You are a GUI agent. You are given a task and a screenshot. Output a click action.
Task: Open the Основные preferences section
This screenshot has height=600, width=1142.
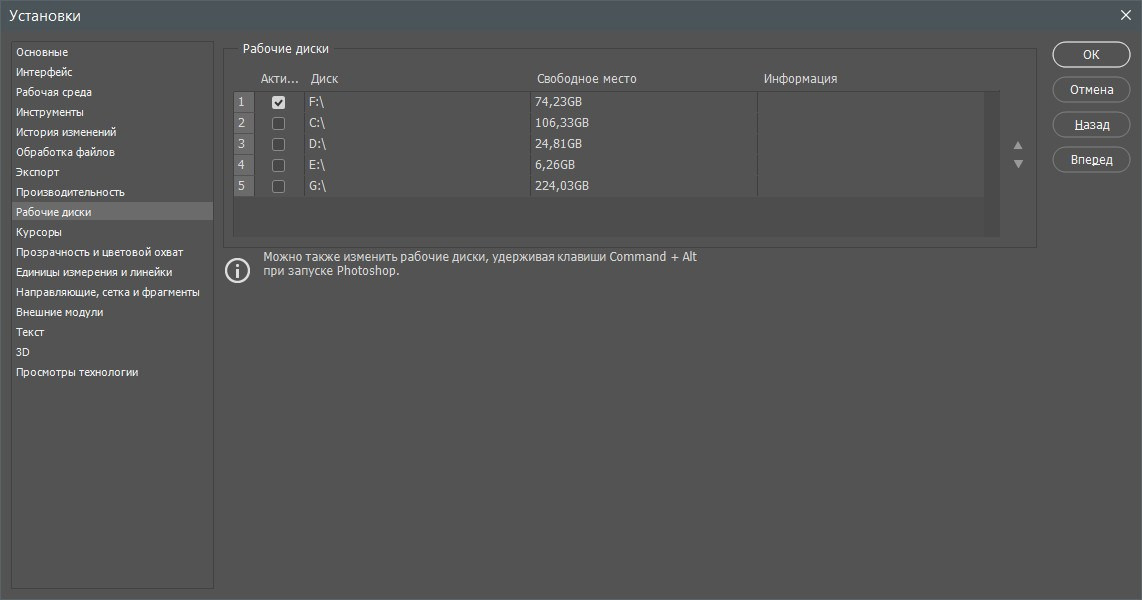coord(42,52)
